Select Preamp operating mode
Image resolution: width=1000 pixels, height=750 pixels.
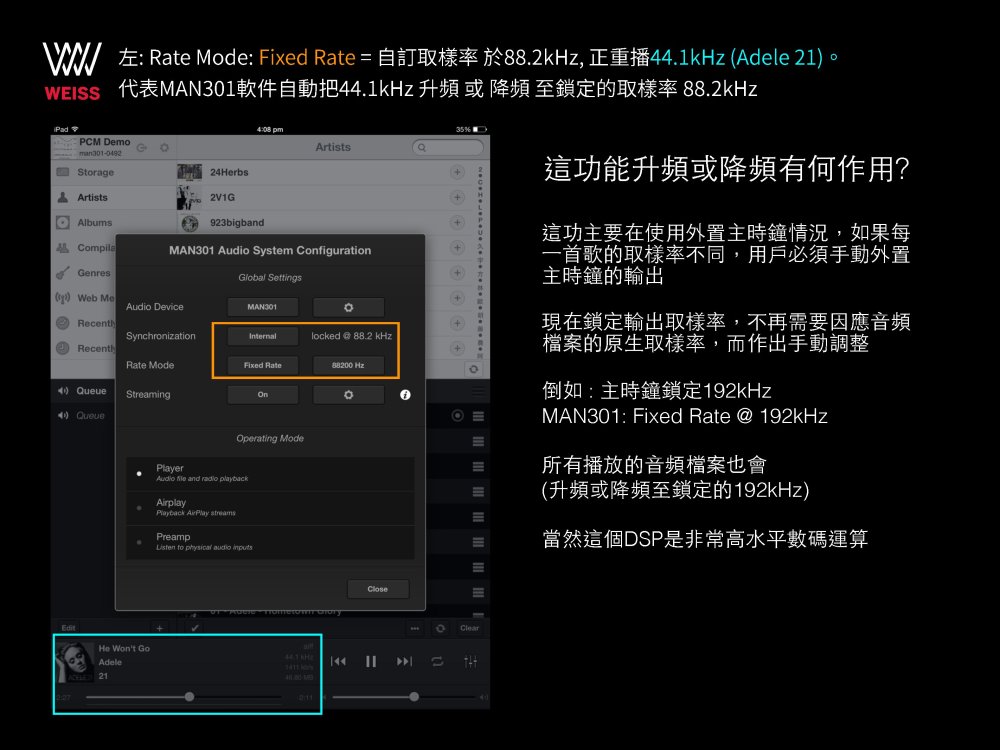270,543
